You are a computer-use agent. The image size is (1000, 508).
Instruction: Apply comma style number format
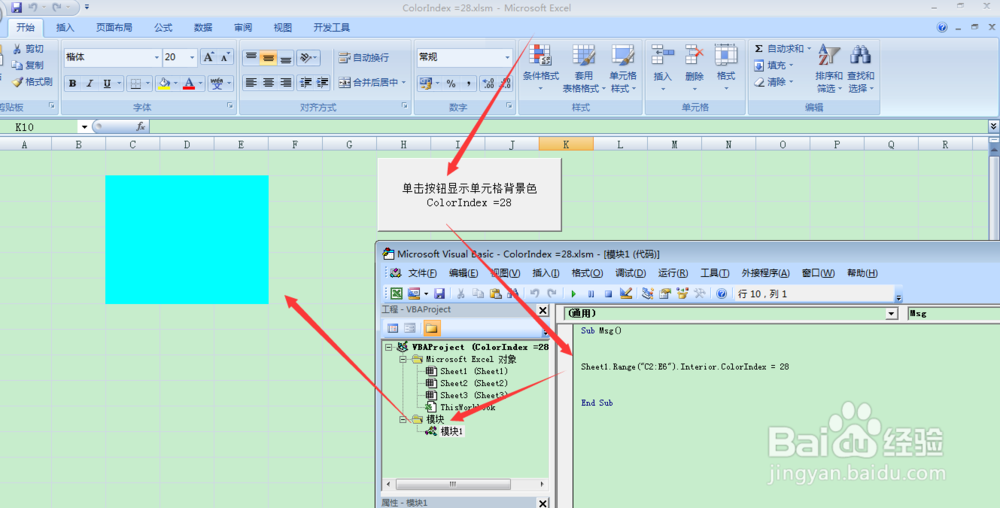468,83
